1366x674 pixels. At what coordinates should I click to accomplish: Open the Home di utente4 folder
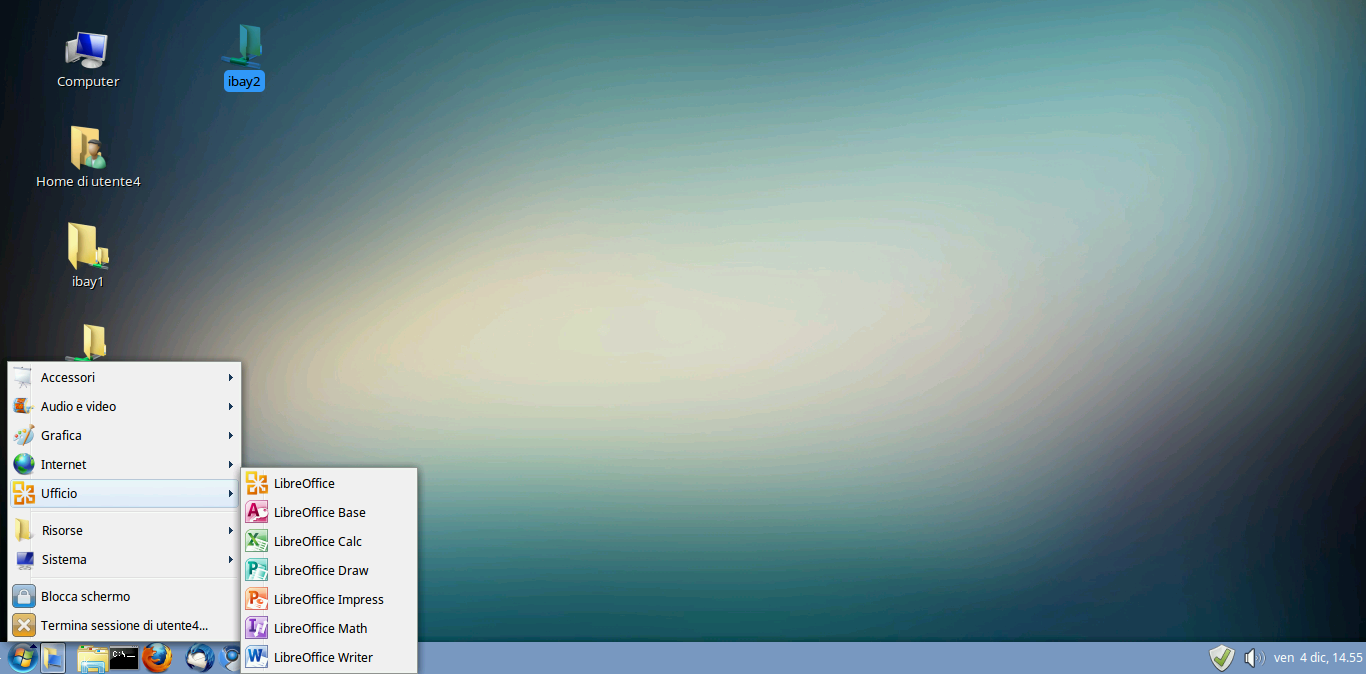point(88,158)
